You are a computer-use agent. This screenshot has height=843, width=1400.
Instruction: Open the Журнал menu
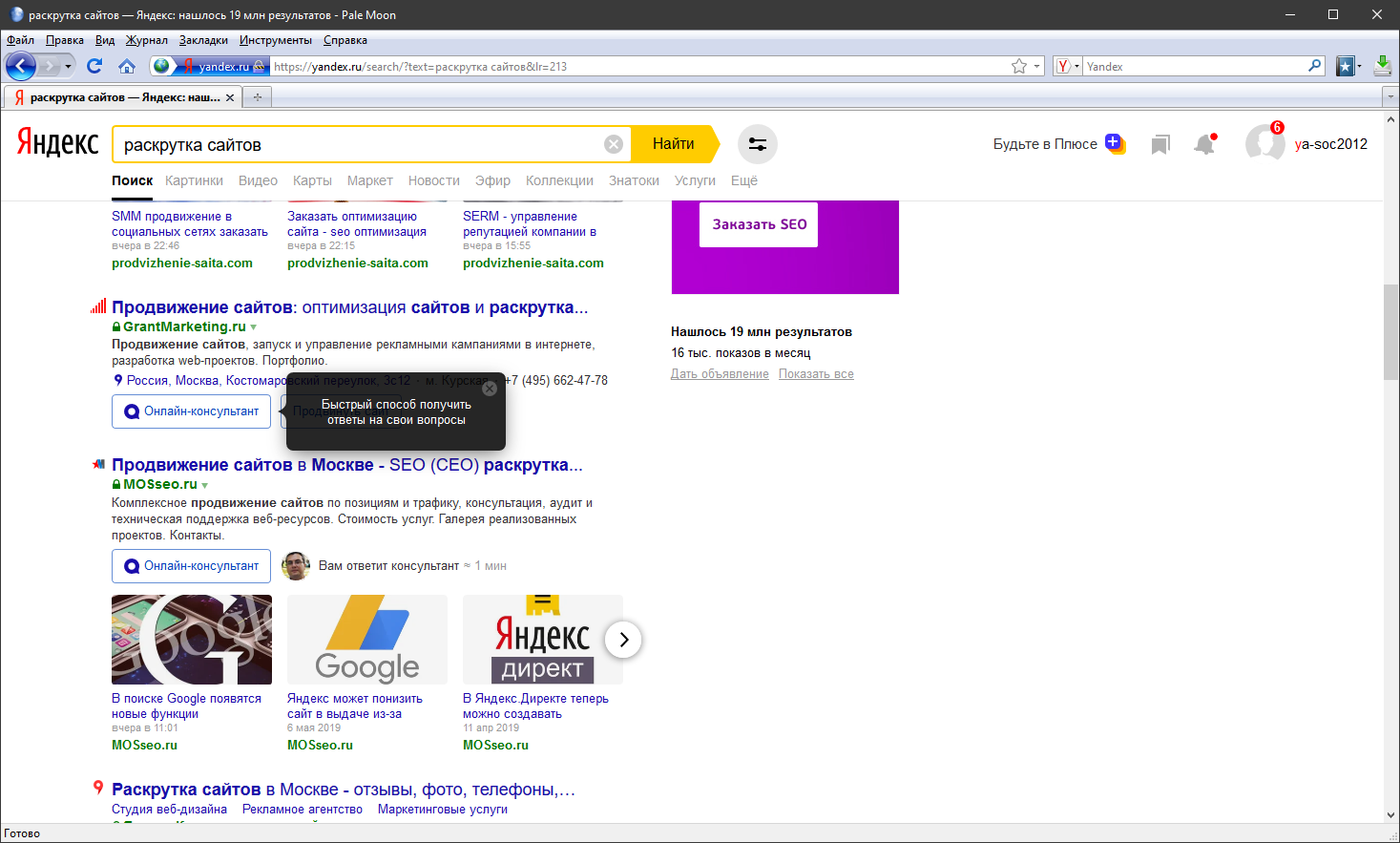147,40
